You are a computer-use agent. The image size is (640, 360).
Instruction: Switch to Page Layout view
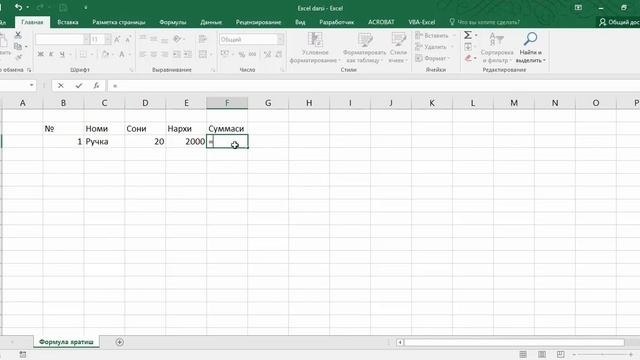[542, 354]
